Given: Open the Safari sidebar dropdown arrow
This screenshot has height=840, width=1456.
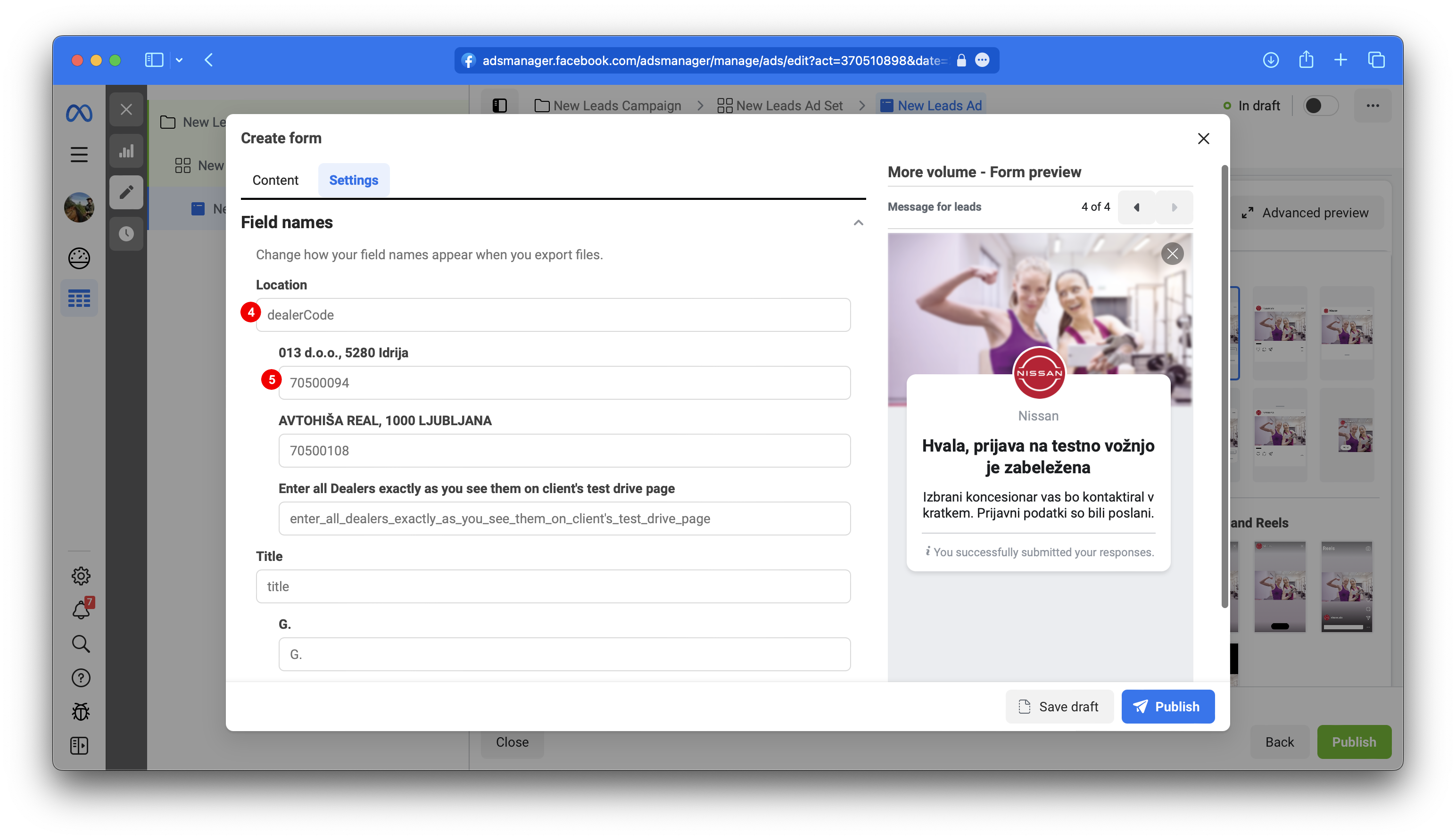Looking at the screenshot, I should tap(180, 60).
